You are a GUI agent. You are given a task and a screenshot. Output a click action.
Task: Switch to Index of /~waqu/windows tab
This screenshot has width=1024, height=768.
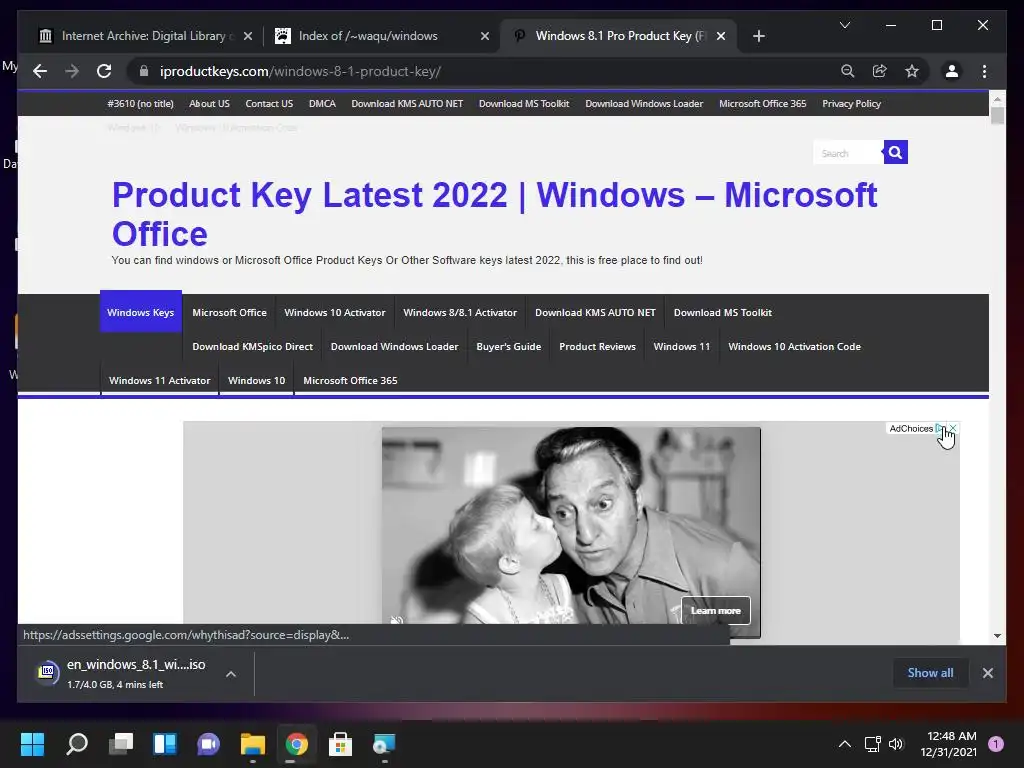381,36
